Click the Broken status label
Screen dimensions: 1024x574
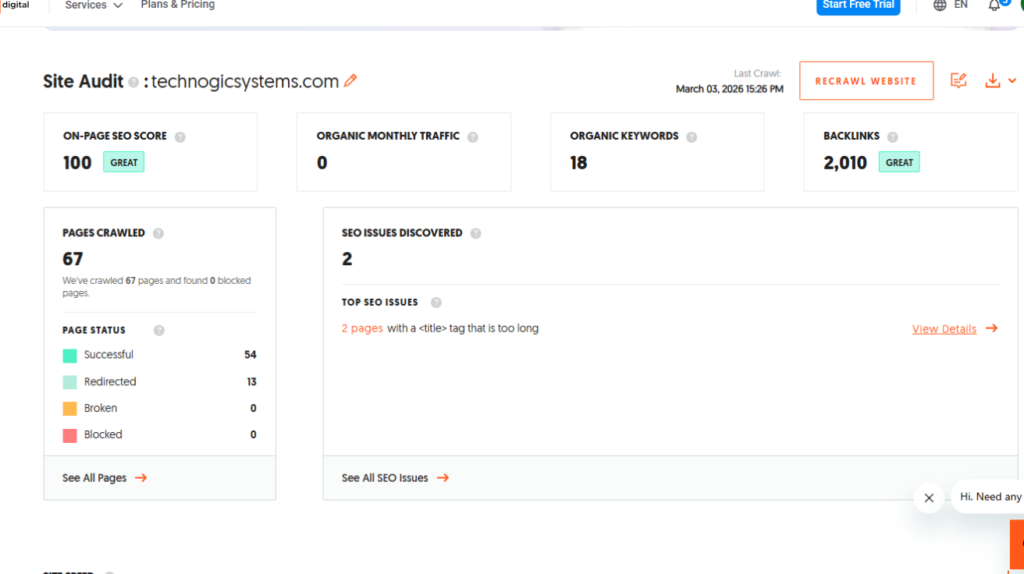(x=101, y=408)
